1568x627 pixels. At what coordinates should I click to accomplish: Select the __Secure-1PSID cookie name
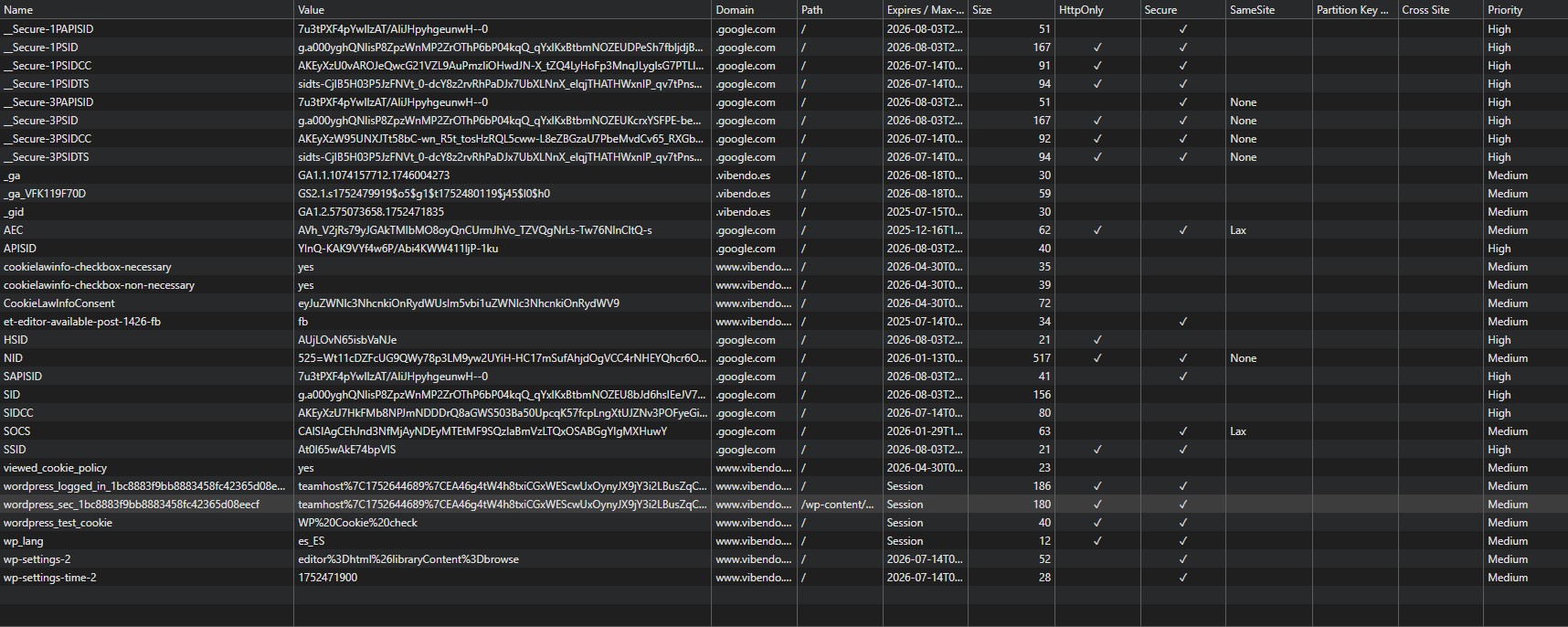(41, 48)
